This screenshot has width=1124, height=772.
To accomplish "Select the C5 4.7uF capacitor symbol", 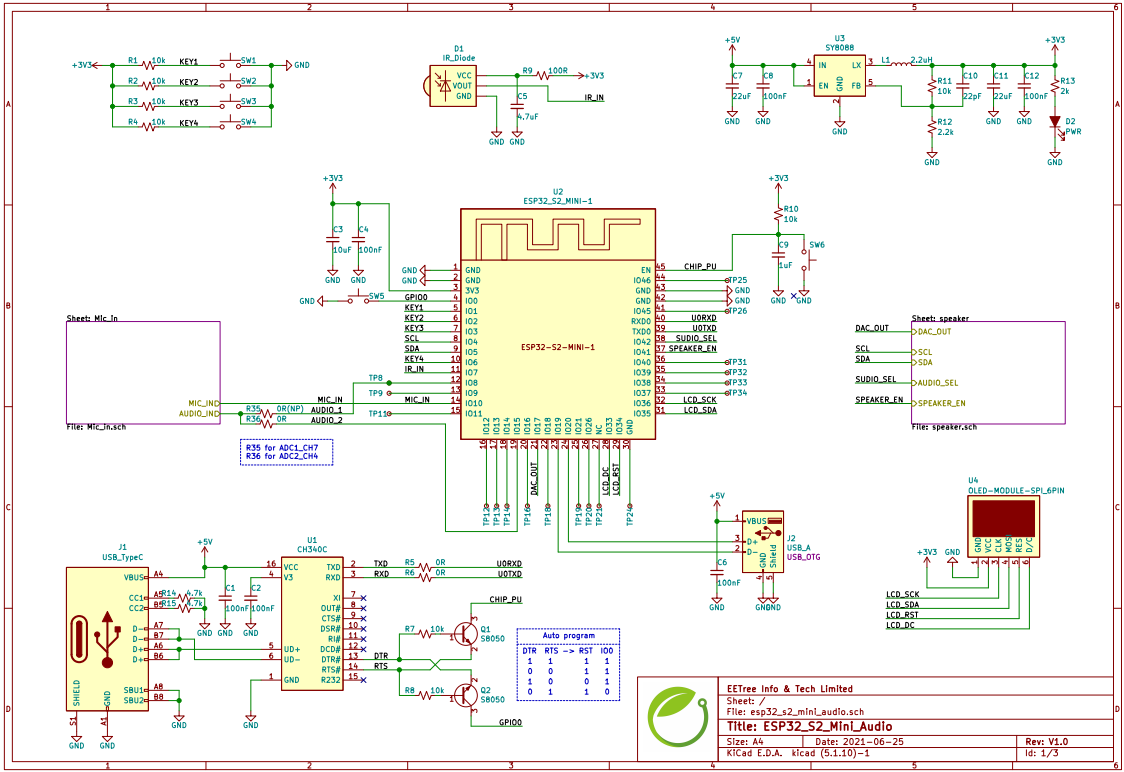I will [517, 106].
